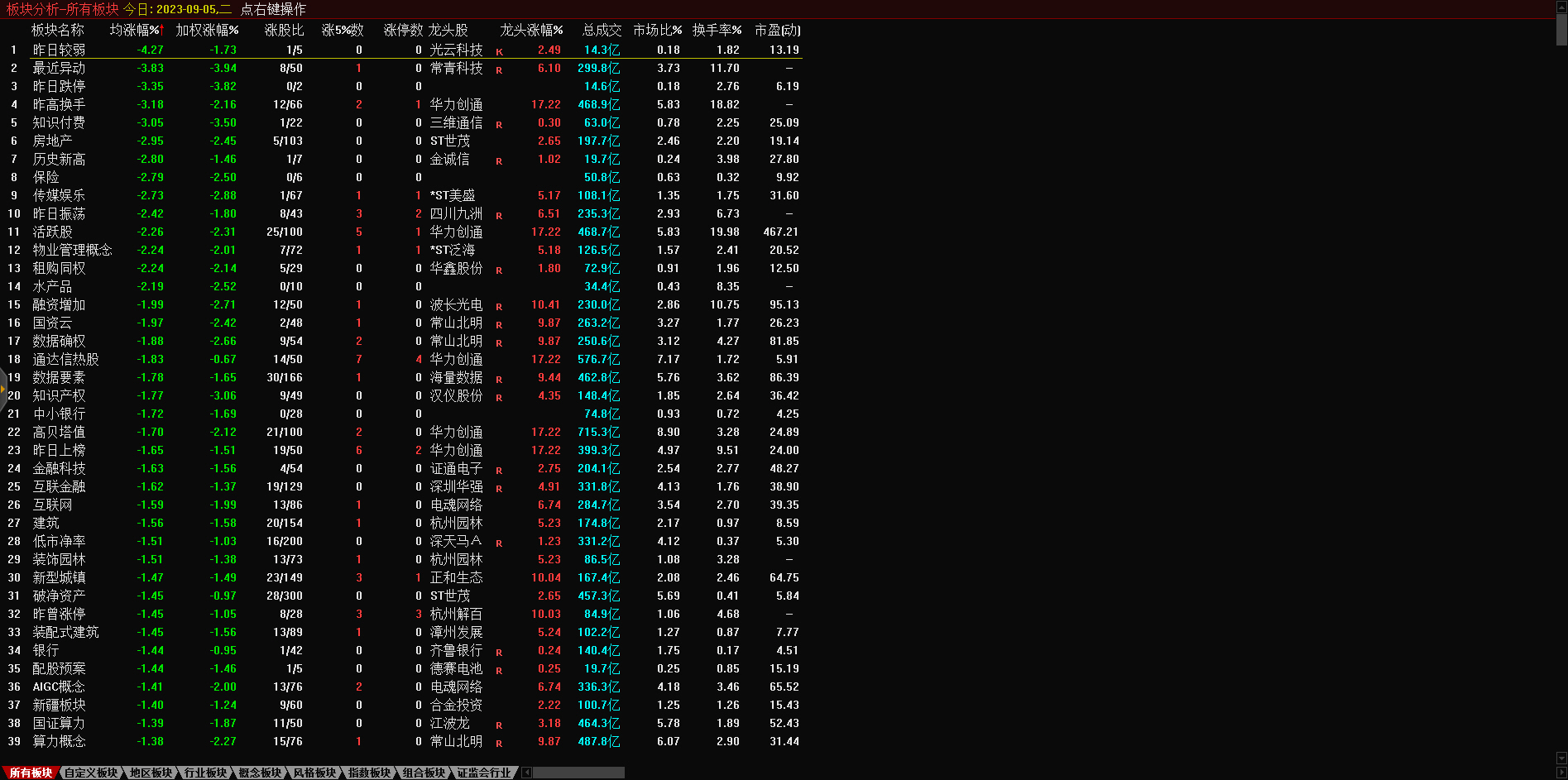Click the small arrow handle on left edge
The width and height of the screenshot is (1568, 780).
3,387
